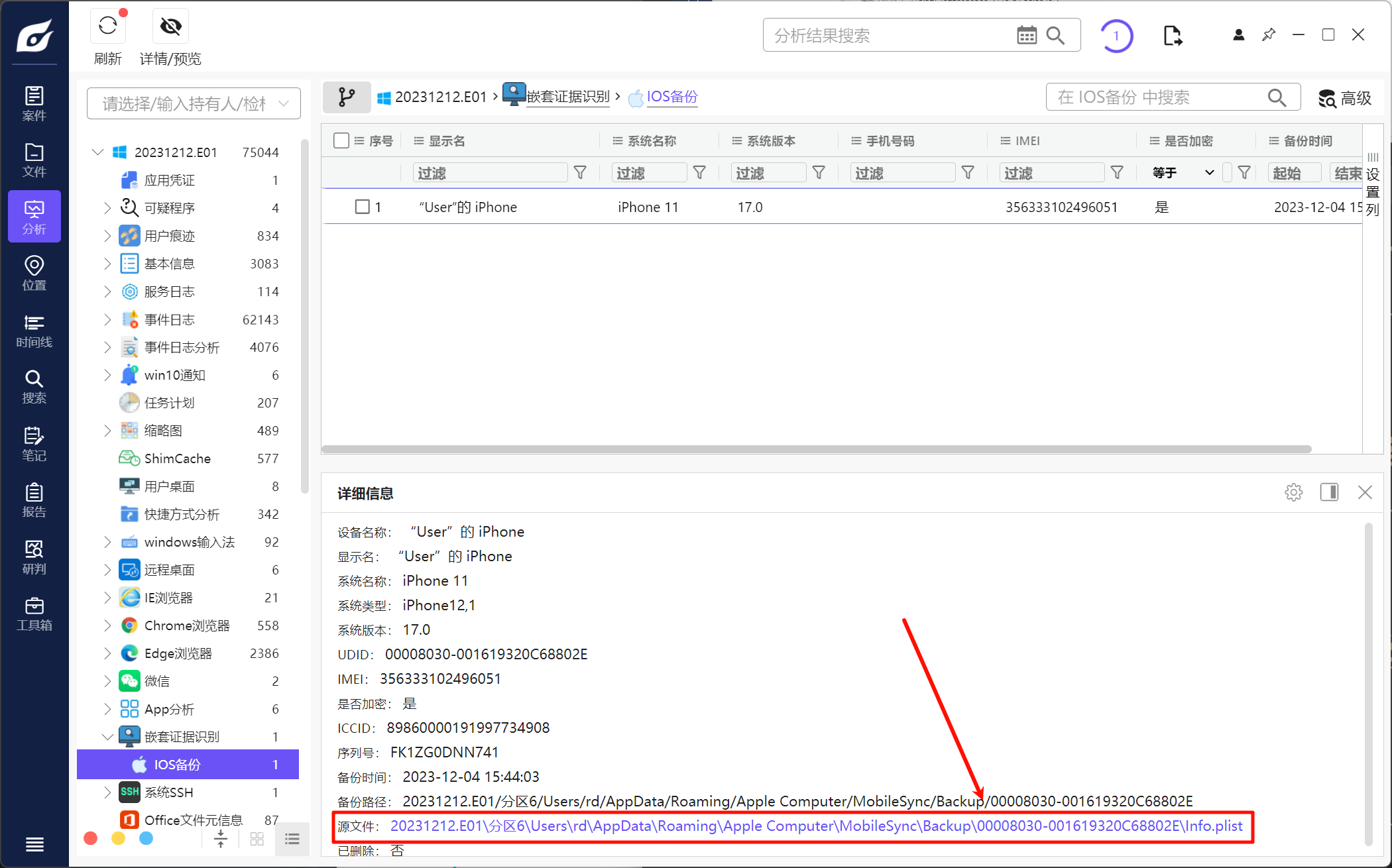Check the row 1 iPhone checkbox
The width and height of the screenshot is (1392, 868).
[x=362, y=207]
